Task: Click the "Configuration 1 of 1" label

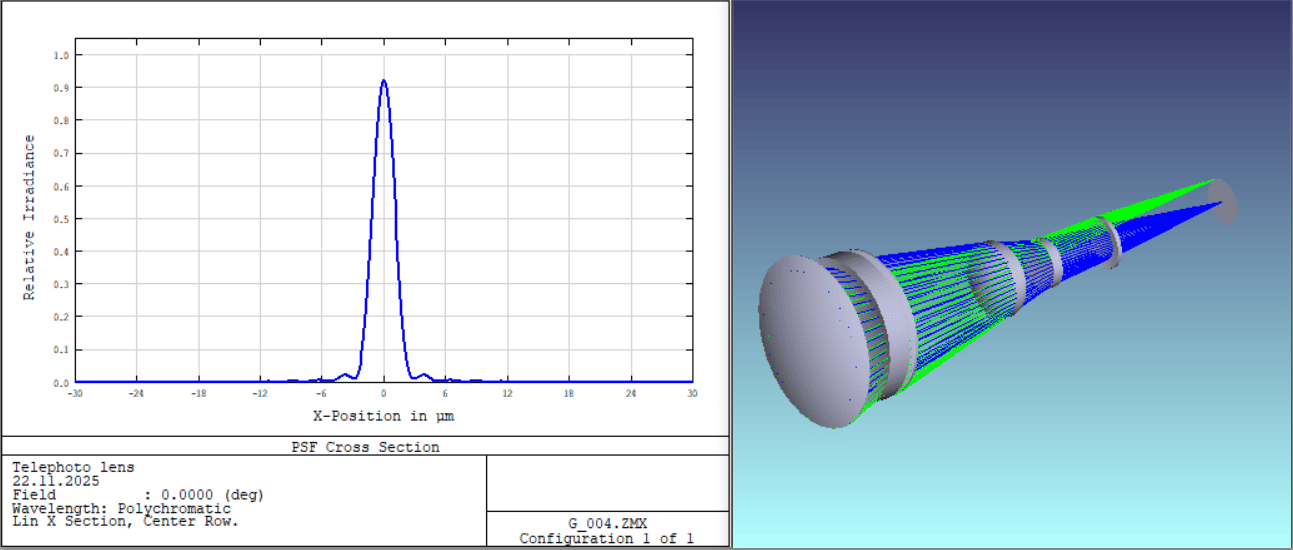Action: coord(607,539)
